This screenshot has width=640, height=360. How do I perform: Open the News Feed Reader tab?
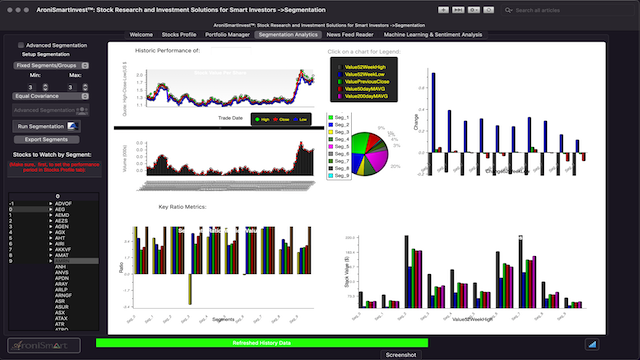point(350,35)
